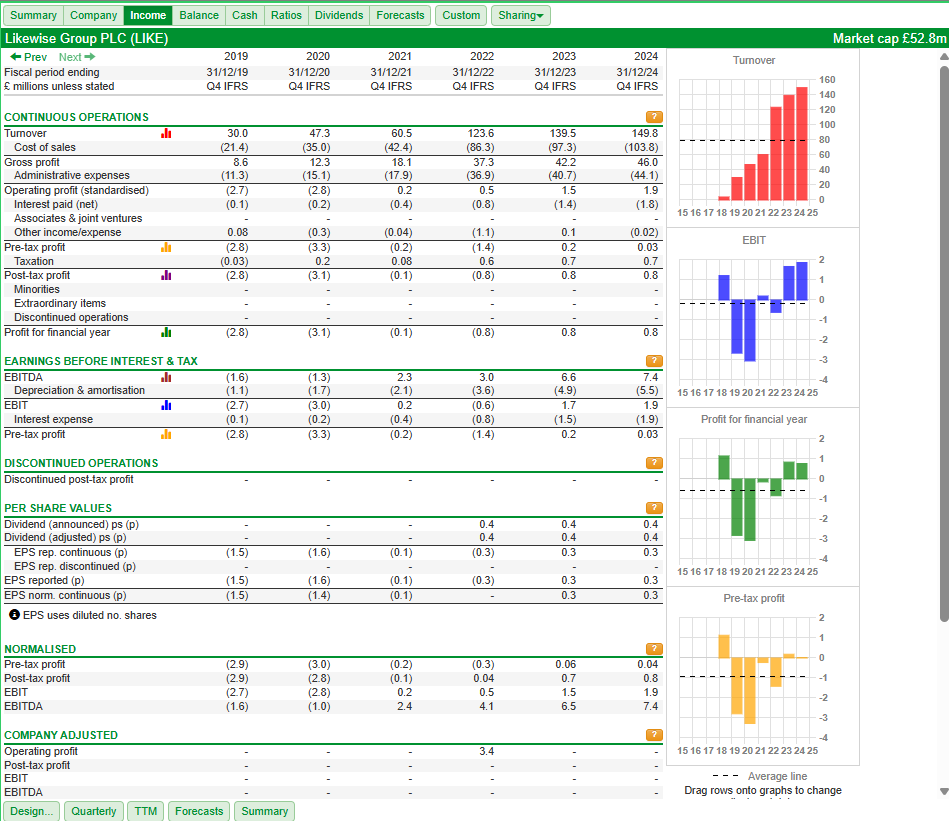Open help icon for Per Share Values section
This screenshot has height=821, width=949.
654,508
